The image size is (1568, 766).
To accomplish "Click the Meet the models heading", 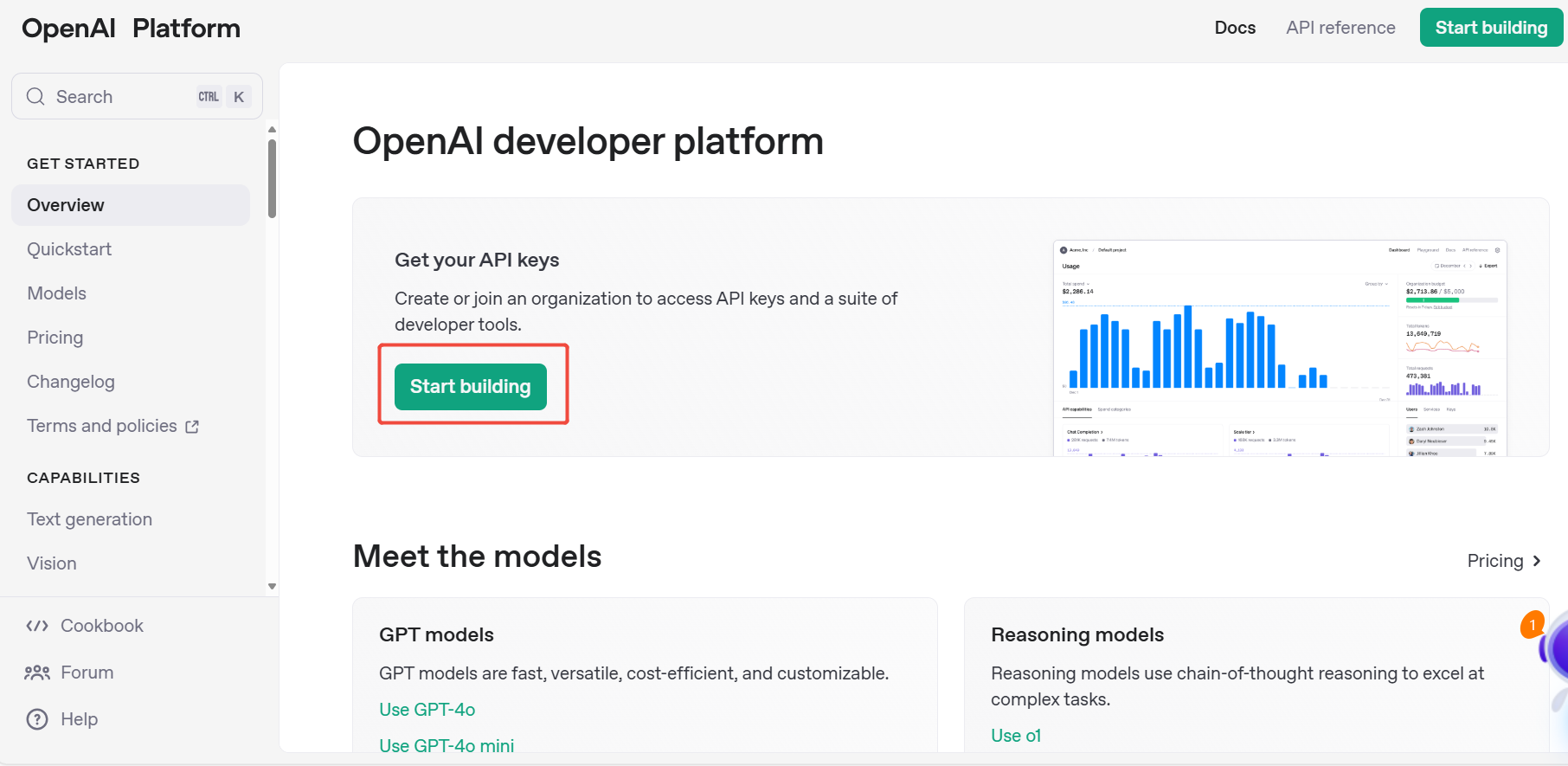I will click(x=478, y=557).
